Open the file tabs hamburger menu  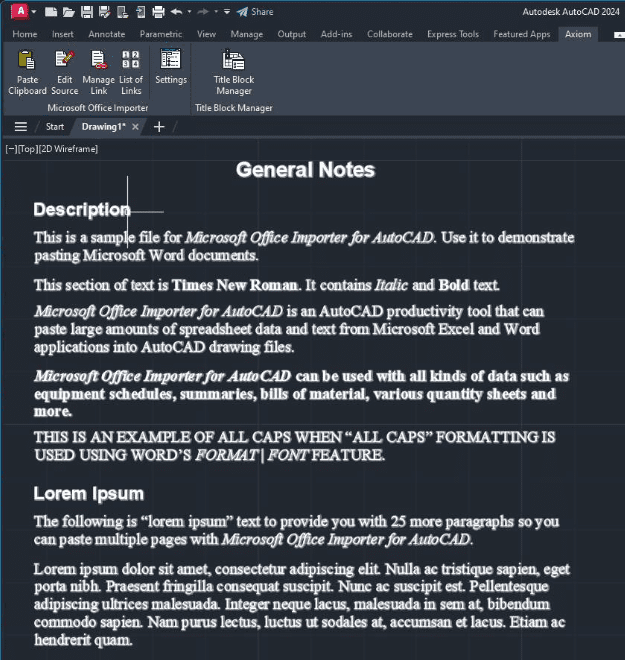[x=21, y=127]
